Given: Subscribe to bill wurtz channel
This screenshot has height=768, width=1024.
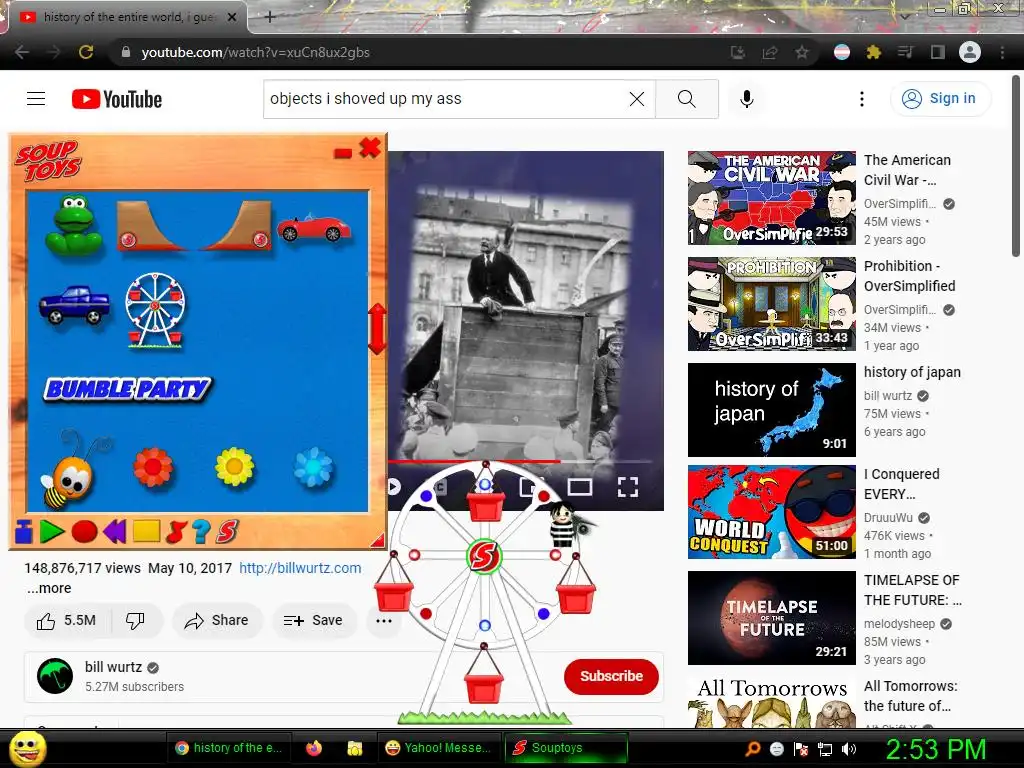Looking at the screenshot, I should 611,677.
